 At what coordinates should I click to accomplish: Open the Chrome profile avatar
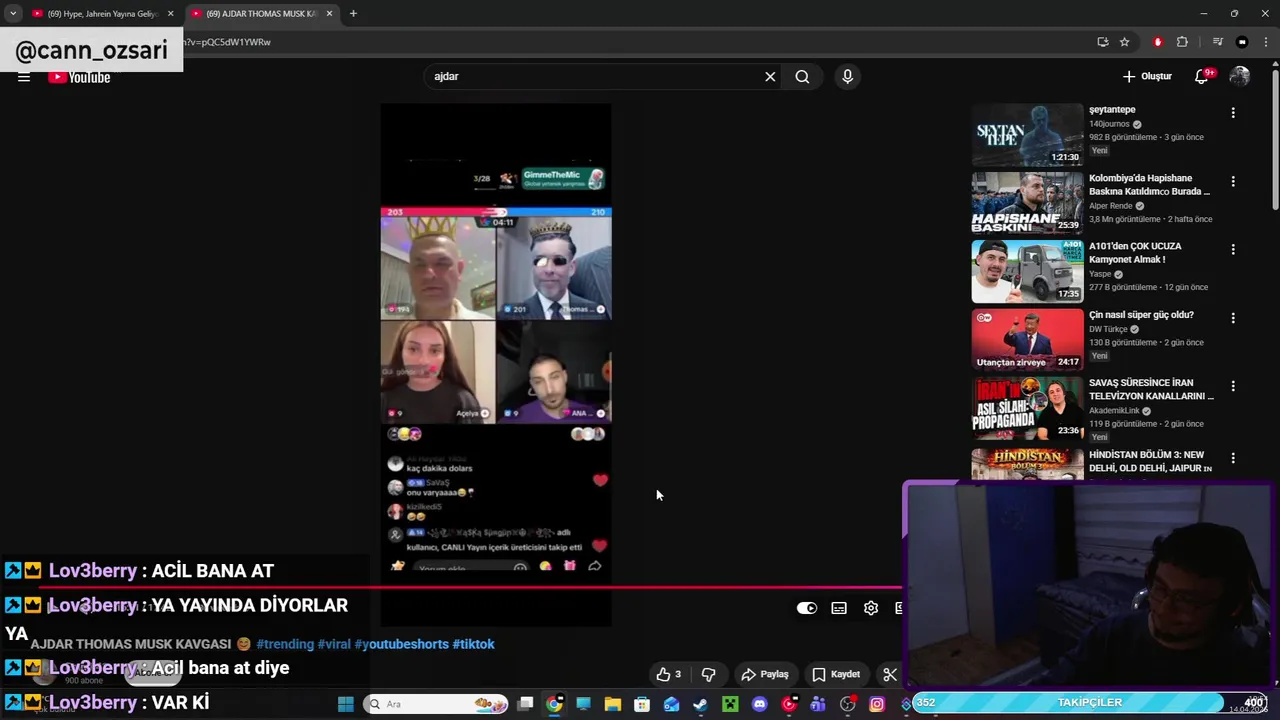pos(1242,42)
